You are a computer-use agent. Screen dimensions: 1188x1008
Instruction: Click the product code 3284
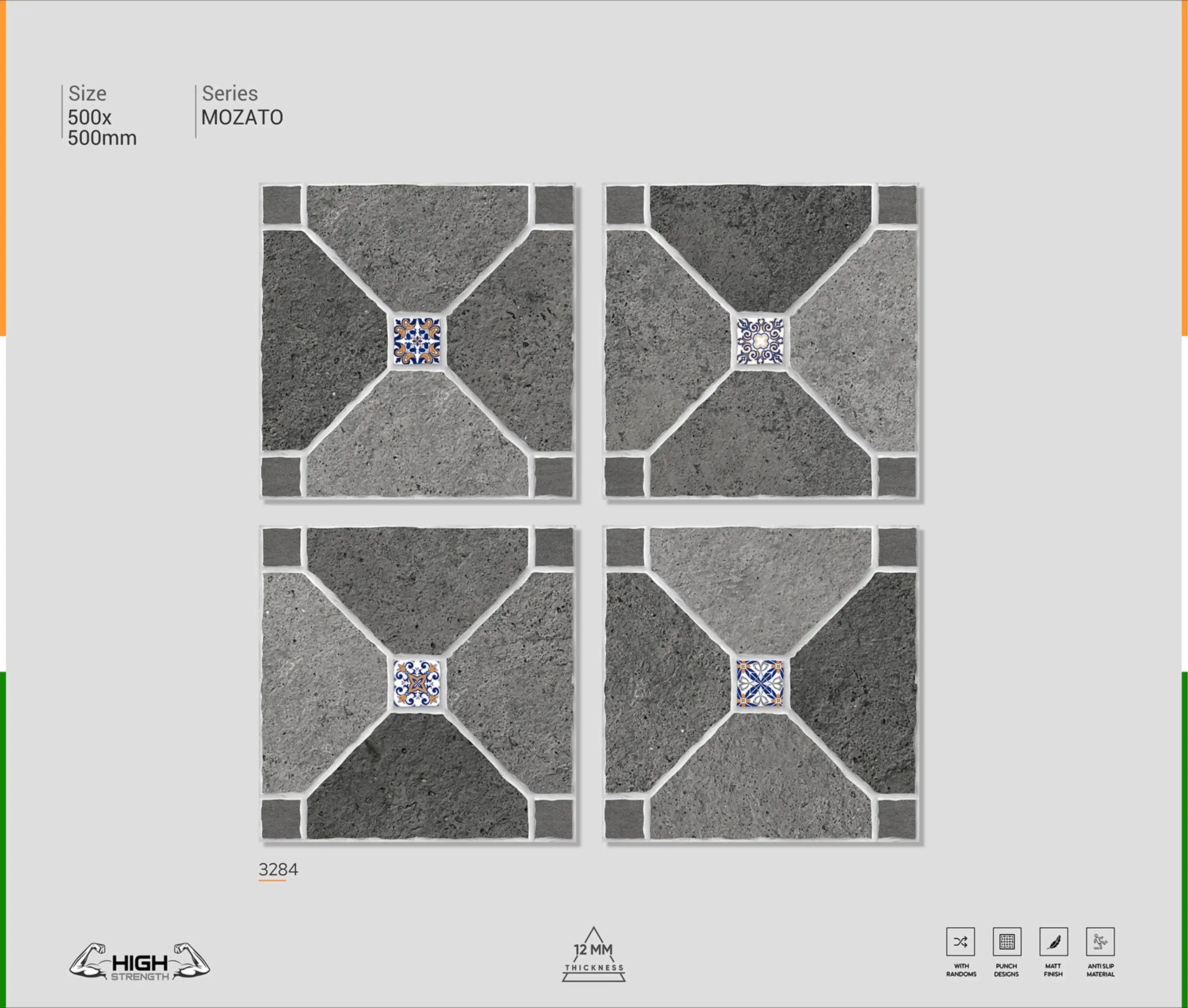[x=278, y=869]
